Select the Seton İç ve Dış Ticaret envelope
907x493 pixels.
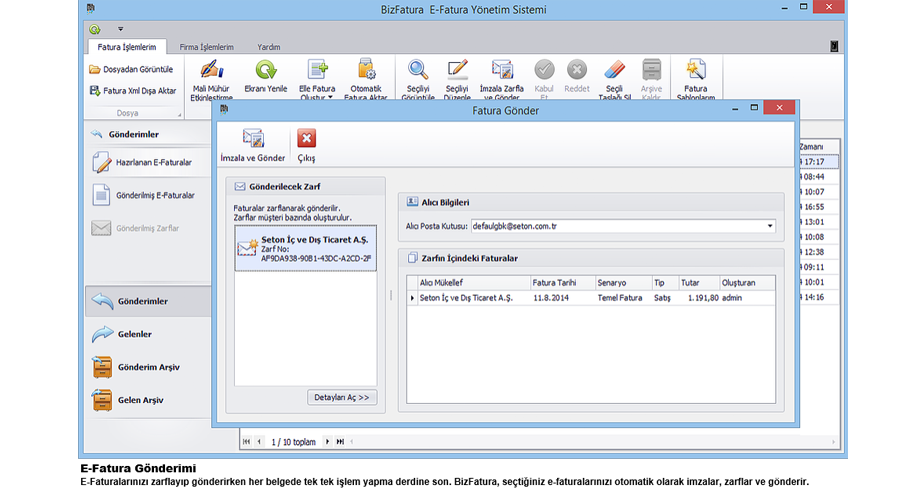pyautogui.click(x=304, y=248)
